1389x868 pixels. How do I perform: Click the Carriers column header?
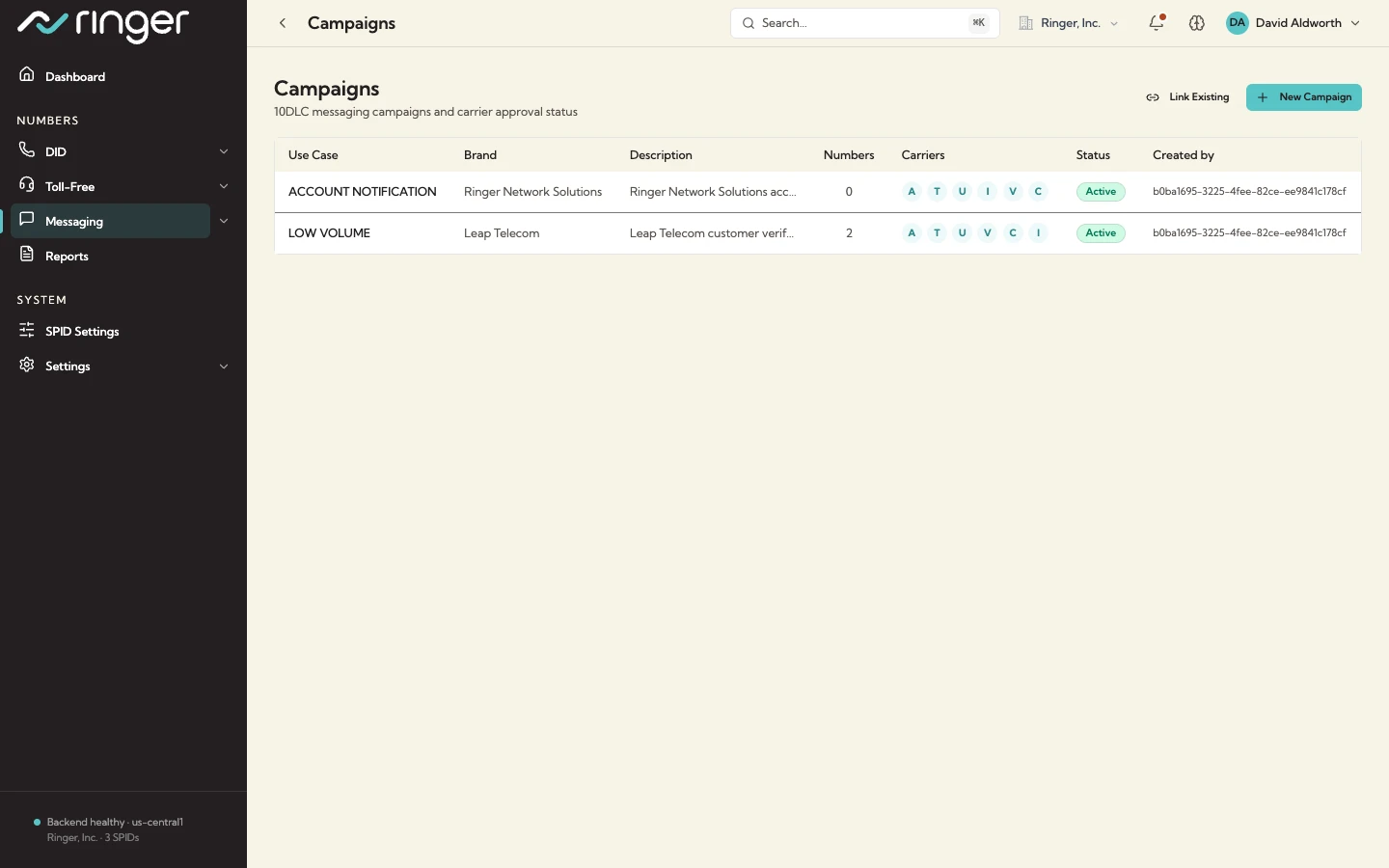[923, 155]
